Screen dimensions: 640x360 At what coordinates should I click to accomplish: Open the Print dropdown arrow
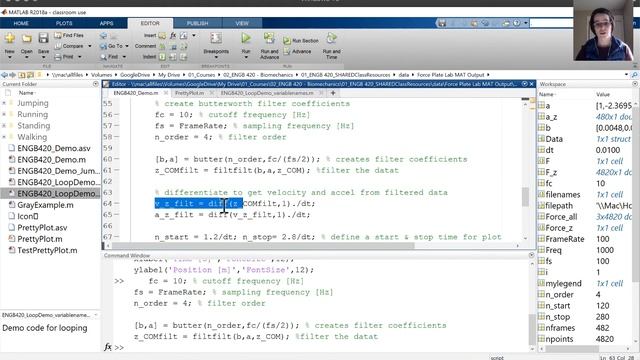80,57
